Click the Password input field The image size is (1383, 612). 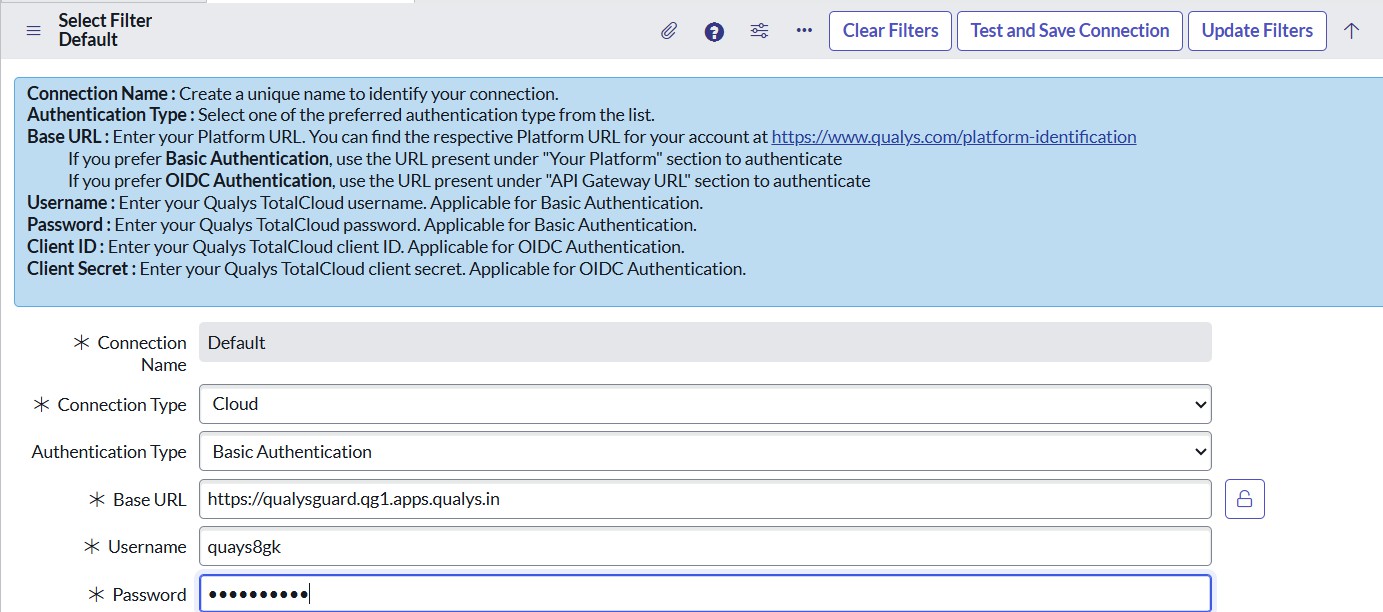tap(705, 594)
